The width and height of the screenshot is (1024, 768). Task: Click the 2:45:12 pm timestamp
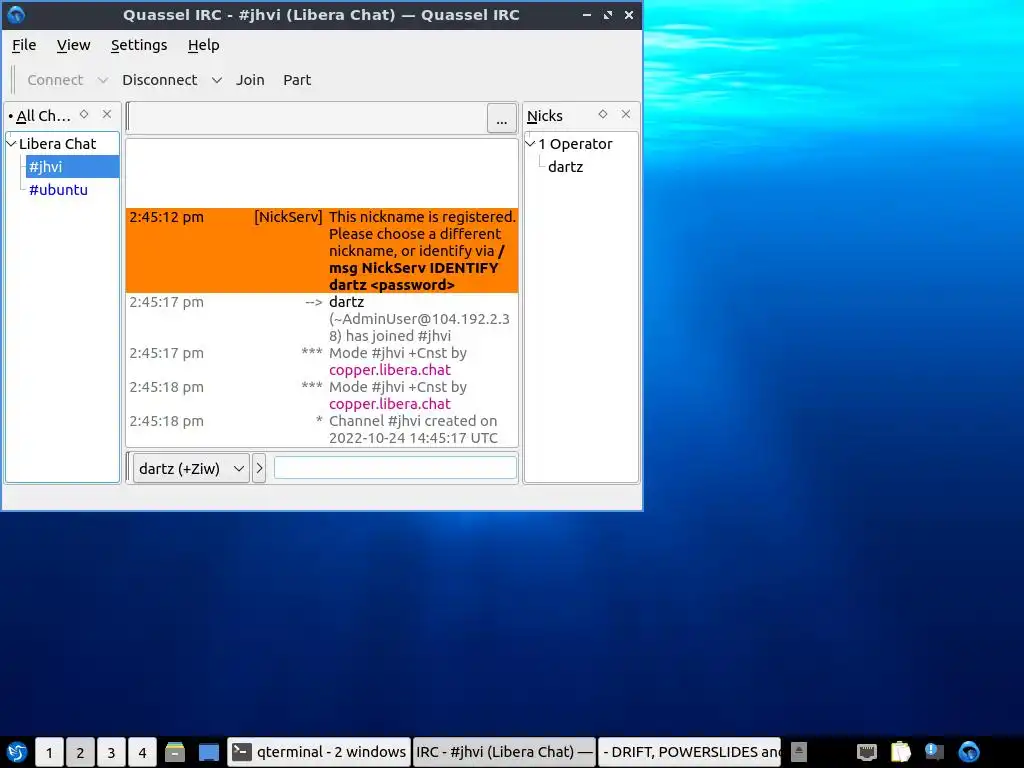(167, 217)
